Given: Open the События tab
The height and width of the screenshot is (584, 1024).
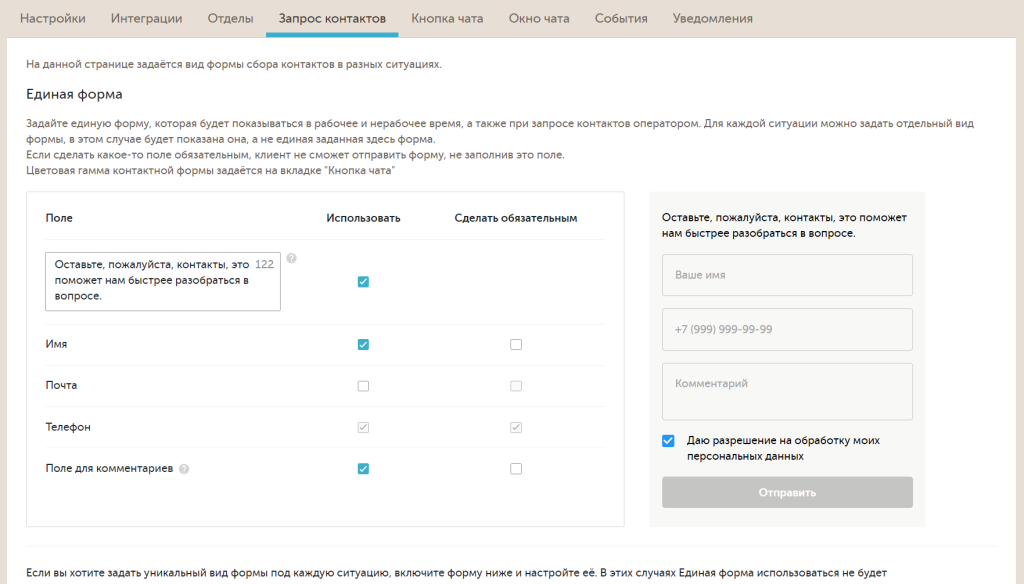Looking at the screenshot, I should click(x=621, y=18).
